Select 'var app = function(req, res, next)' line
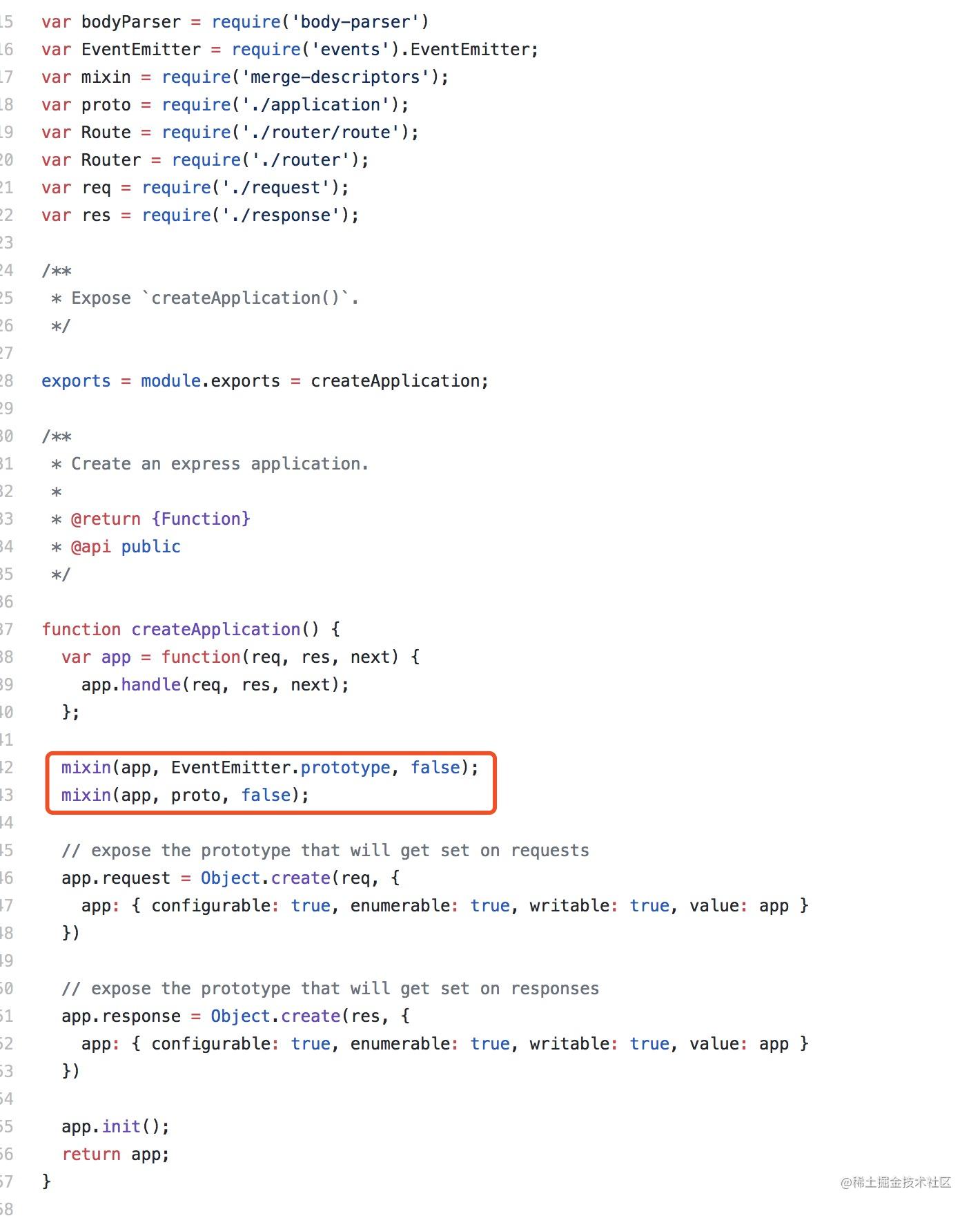This screenshot has width=980, height=1218. point(240,657)
